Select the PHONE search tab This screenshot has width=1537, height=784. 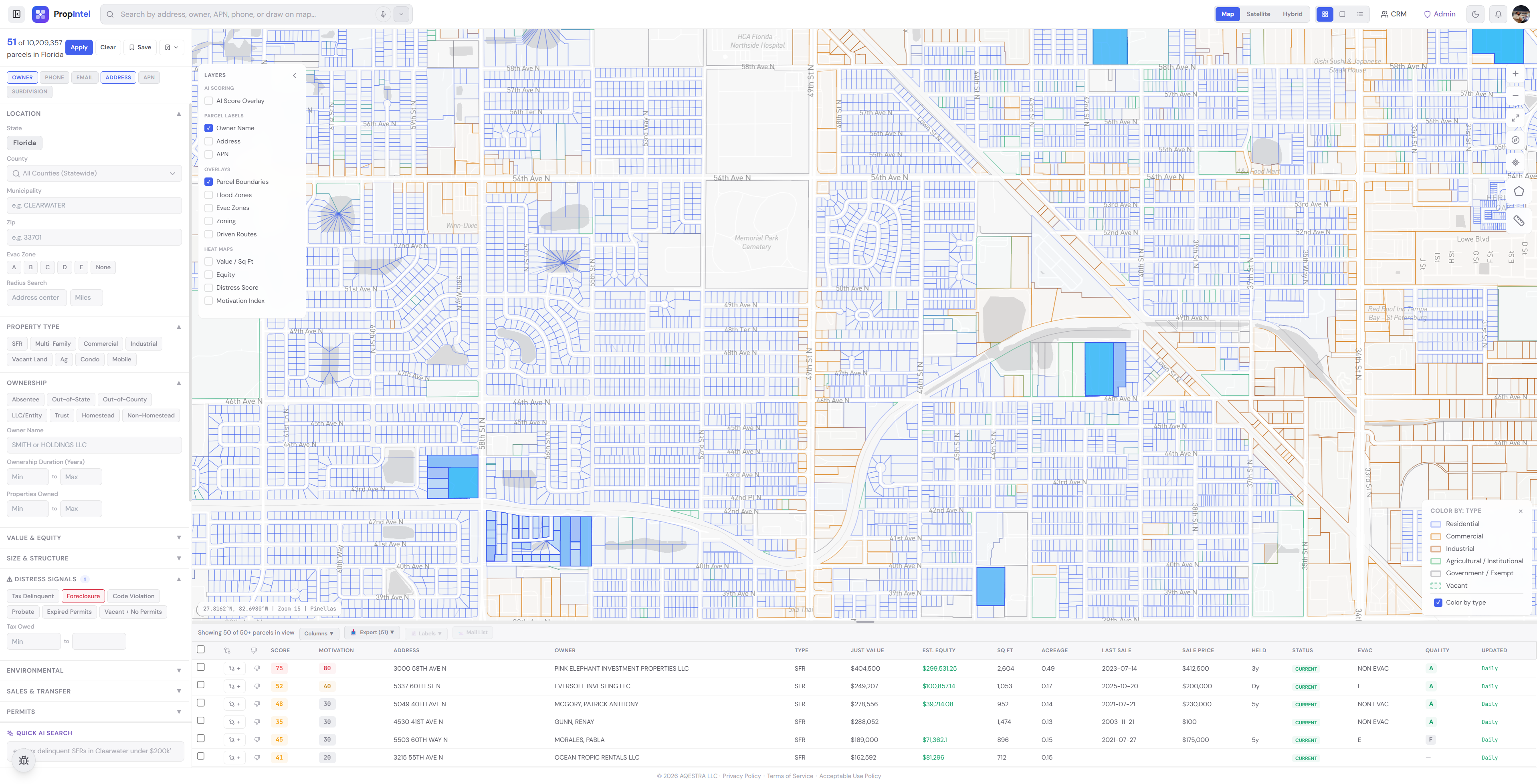coord(54,77)
